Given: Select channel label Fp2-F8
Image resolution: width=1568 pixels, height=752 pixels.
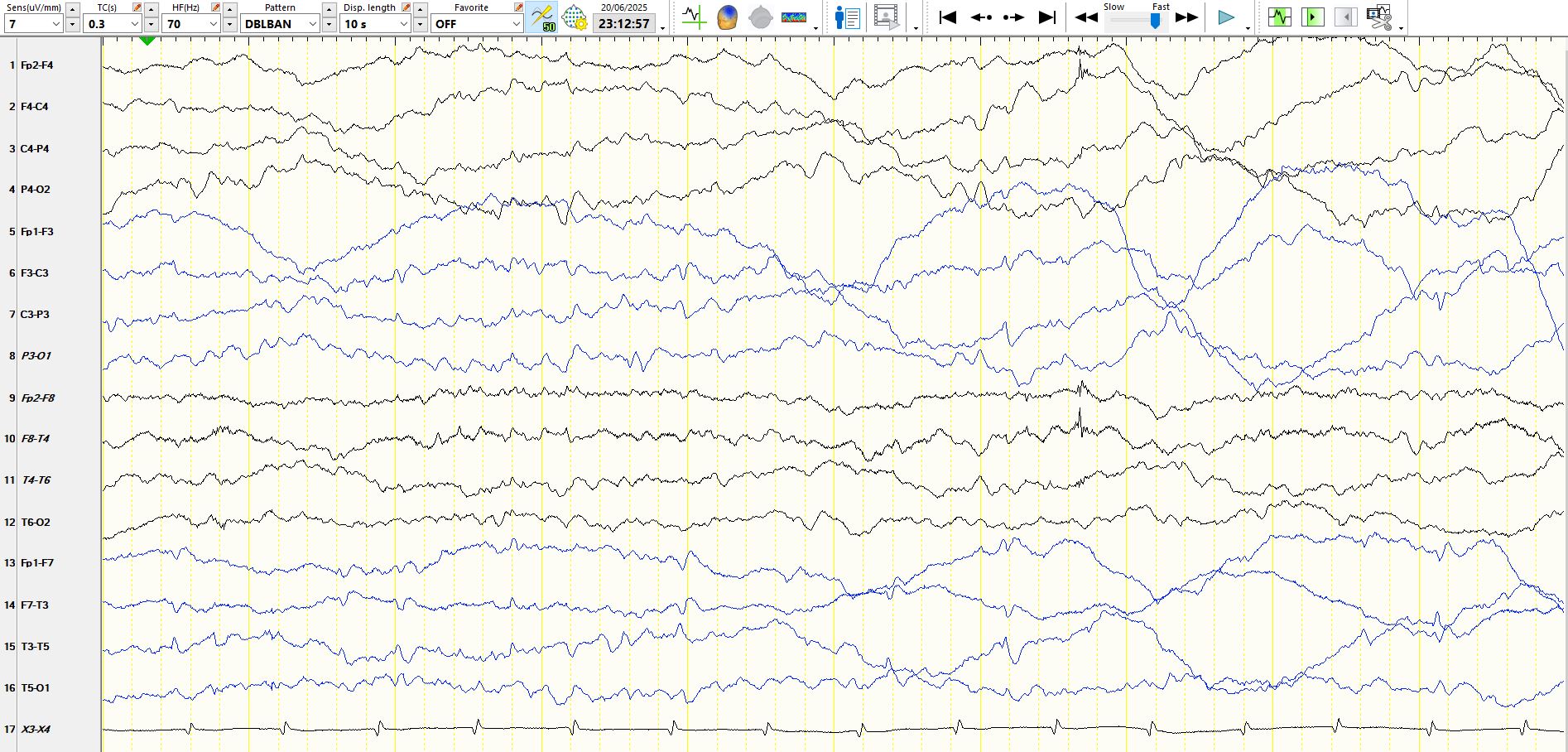Looking at the screenshot, I should click(x=38, y=398).
